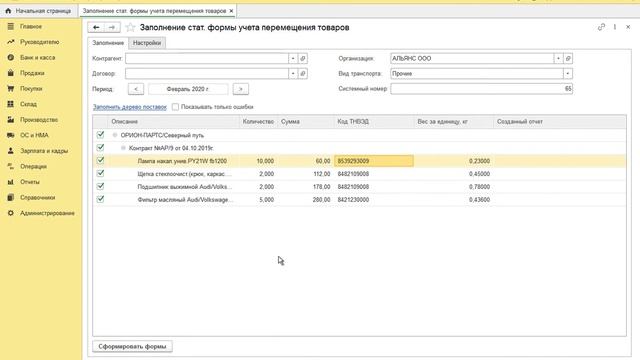Click into the Контрагент input field
The height and width of the screenshot is (360, 640).
click(x=207, y=58)
